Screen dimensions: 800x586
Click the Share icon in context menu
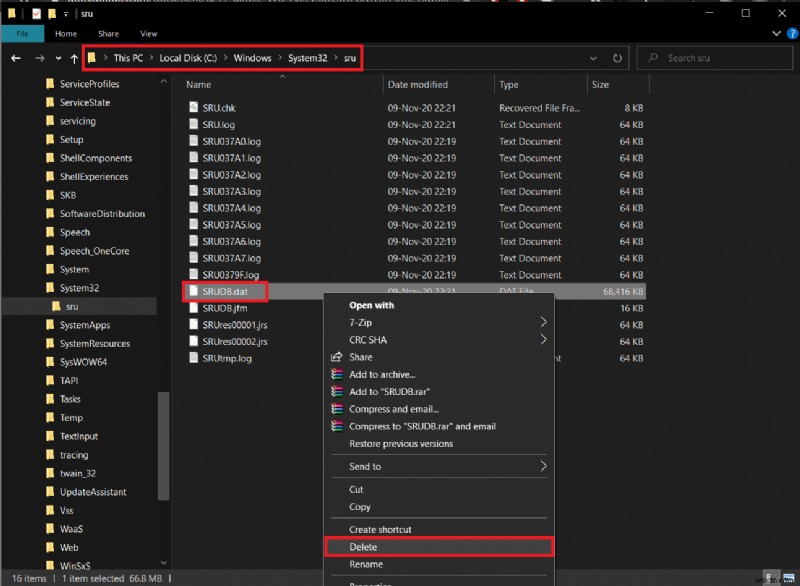coord(337,357)
